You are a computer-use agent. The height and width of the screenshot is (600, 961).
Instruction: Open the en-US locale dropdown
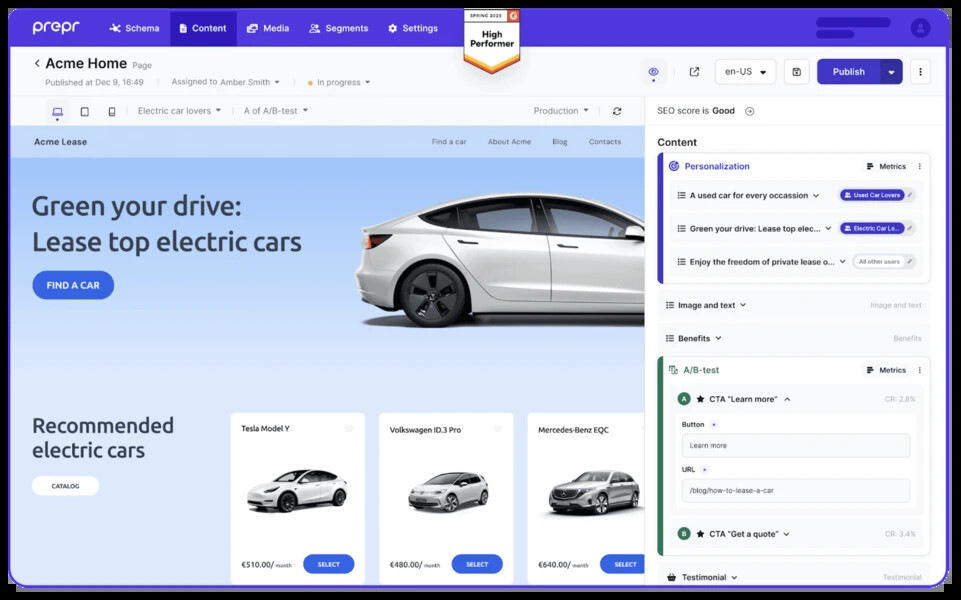click(745, 72)
